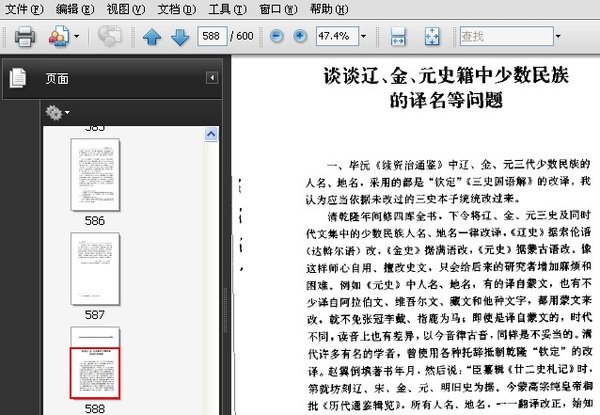Click the previous page up arrow

[152, 38]
